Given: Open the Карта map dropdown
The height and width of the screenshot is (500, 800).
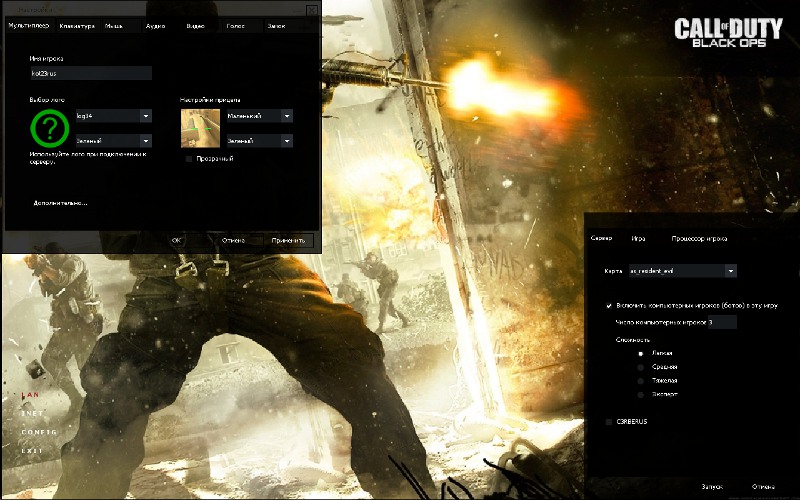Looking at the screenshot, I should pyautogui.click(x=683, y=271).
